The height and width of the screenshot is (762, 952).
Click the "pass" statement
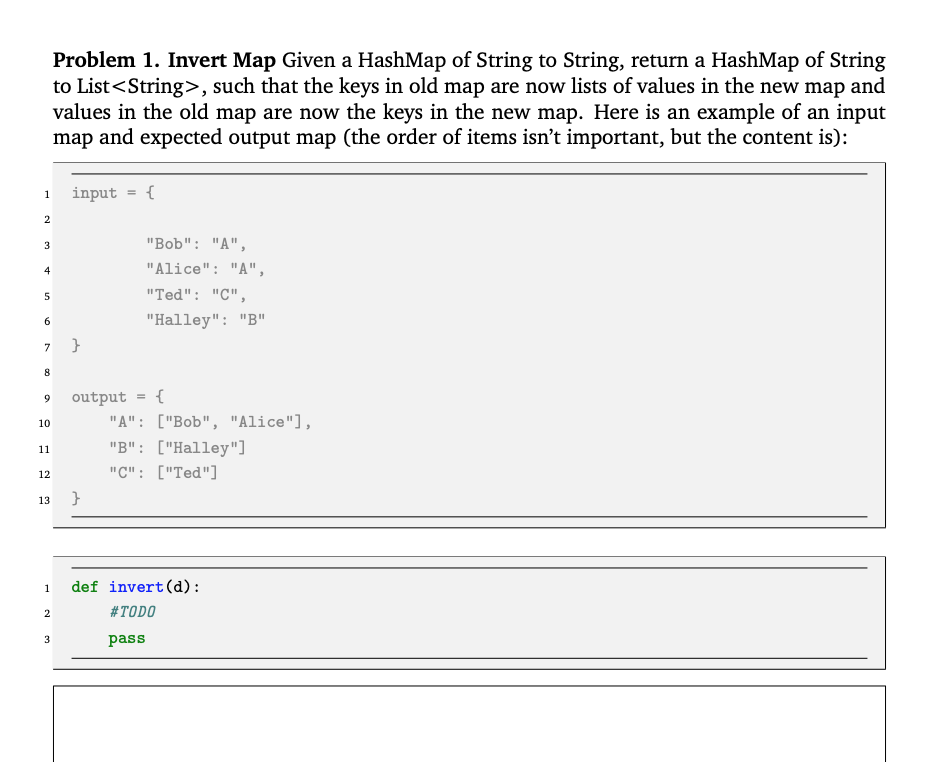[126, 638]
